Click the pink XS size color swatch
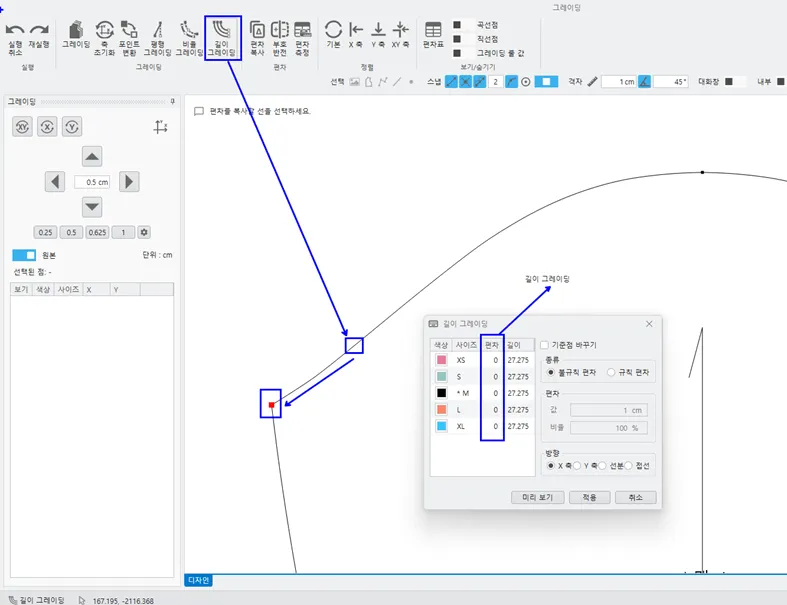 click(x=441, y=359)
